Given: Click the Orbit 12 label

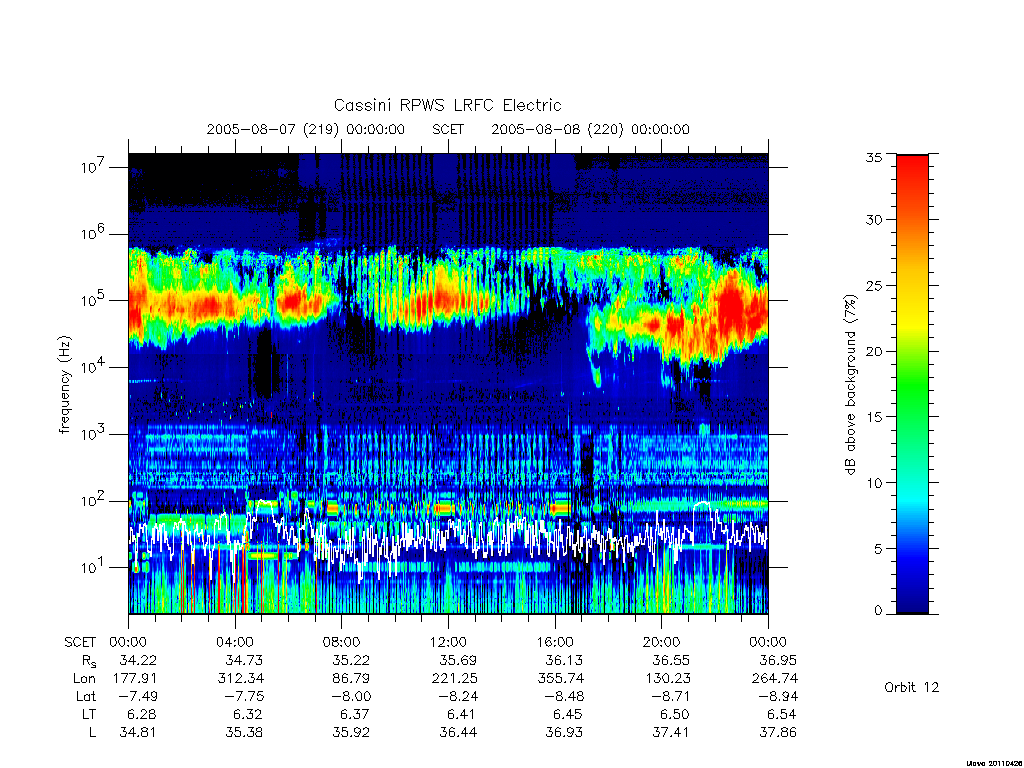Looking at the screenshot, I should click(911, 687).
